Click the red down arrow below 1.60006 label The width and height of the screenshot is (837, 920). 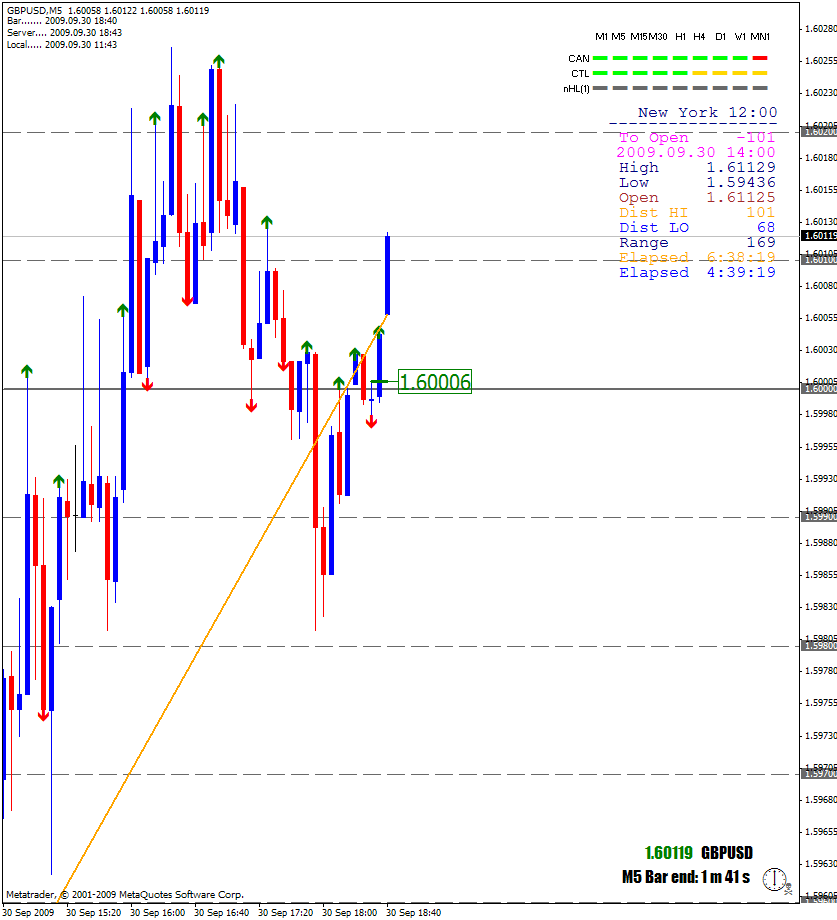tap(371, 421)
